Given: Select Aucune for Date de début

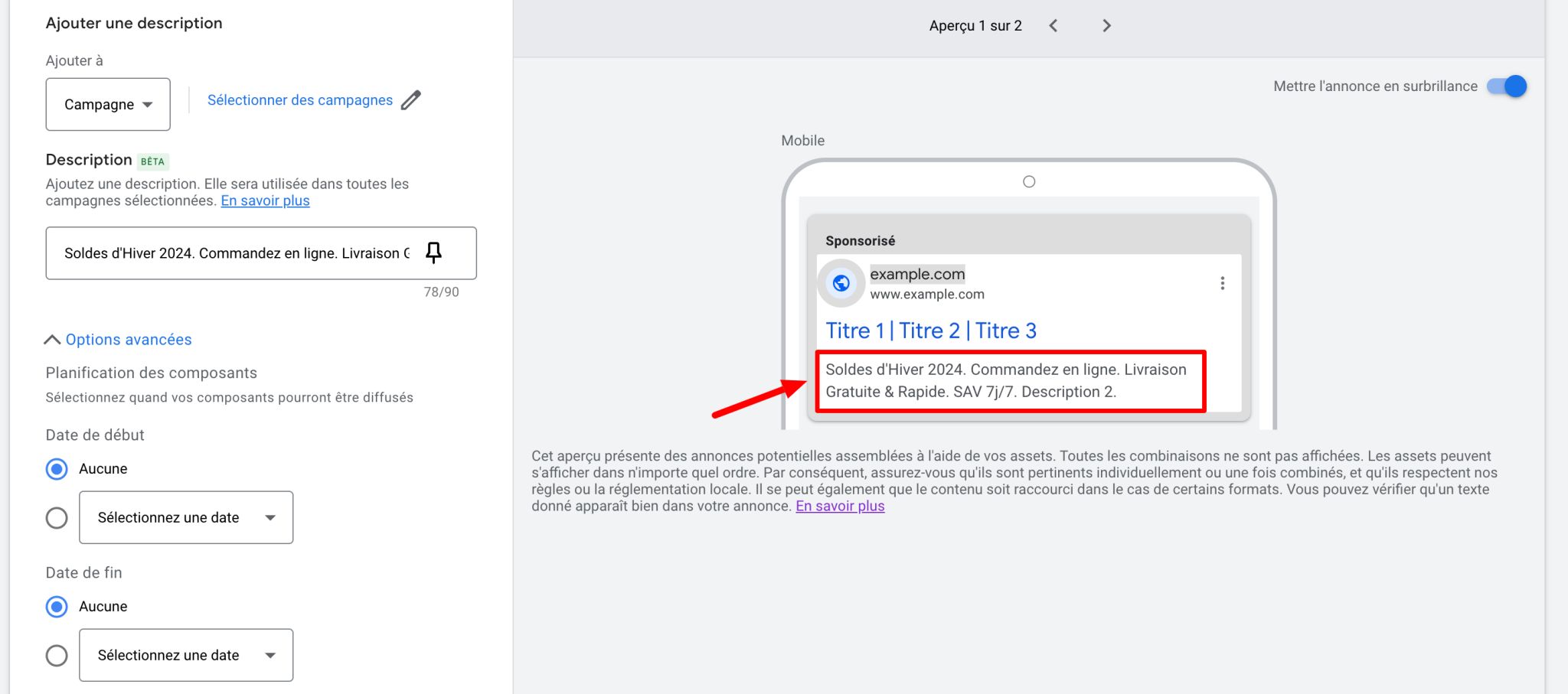Looking at the screenshot, I should tap(57, 469).
